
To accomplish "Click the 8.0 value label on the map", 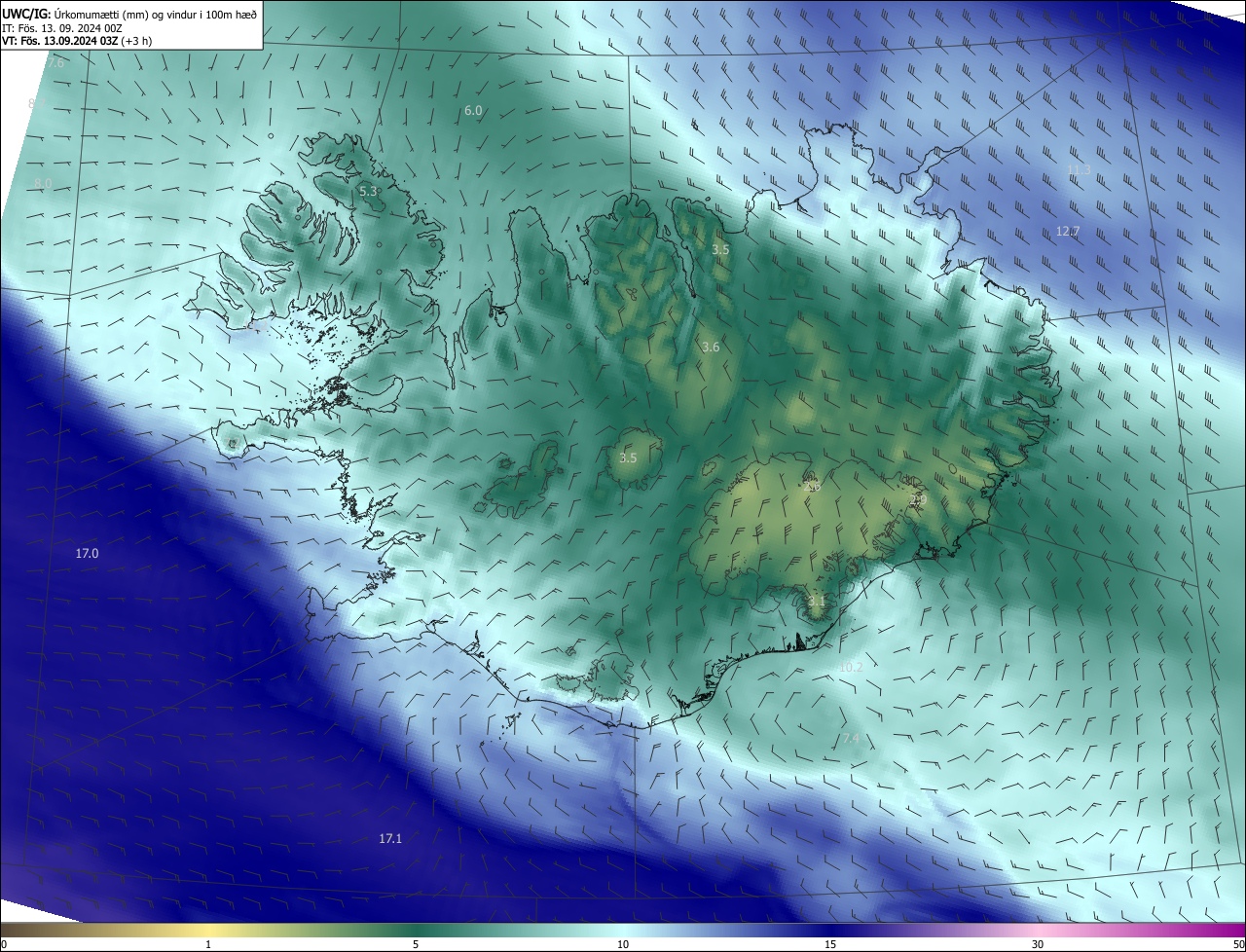I will click(43, 183).
